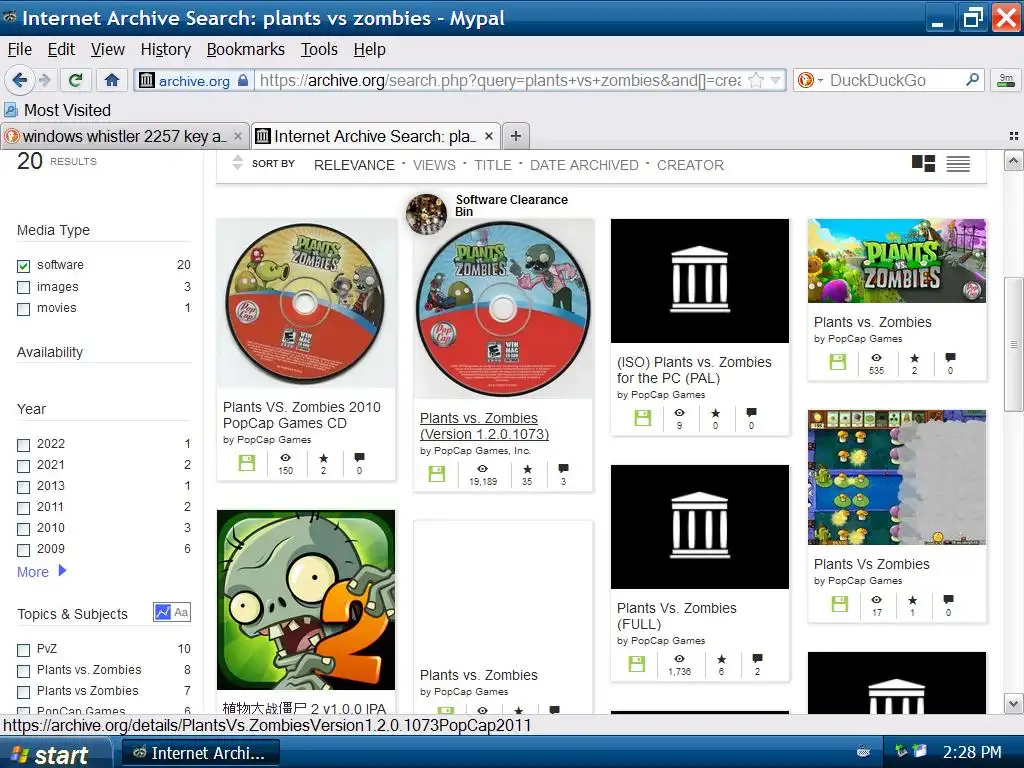Open the Tools menu
Viewport: 1024px width, 768px height.
click(x=319, y=49)
